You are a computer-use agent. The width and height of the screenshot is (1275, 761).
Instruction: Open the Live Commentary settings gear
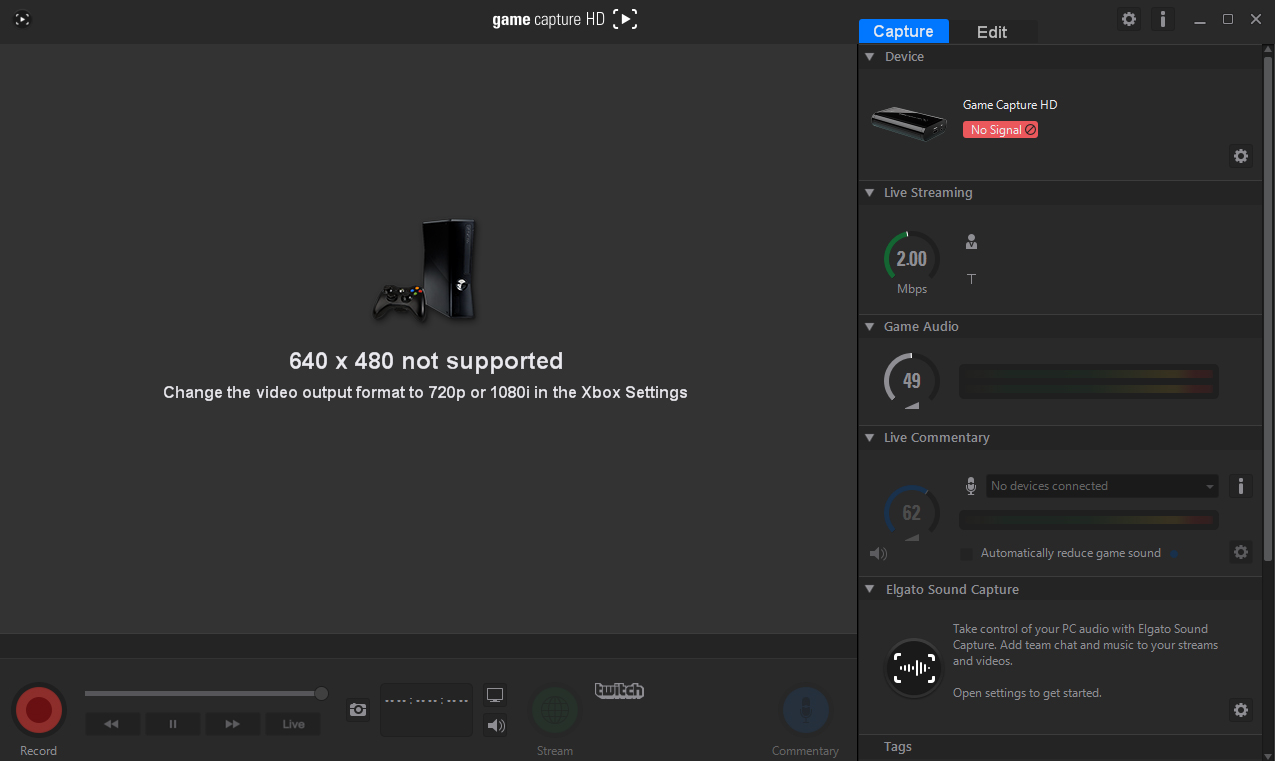point(1241,552)
